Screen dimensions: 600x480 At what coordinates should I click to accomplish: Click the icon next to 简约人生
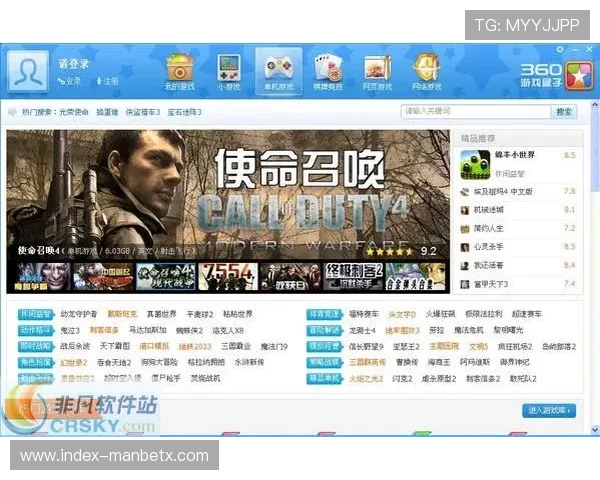(x=465, y=229)
